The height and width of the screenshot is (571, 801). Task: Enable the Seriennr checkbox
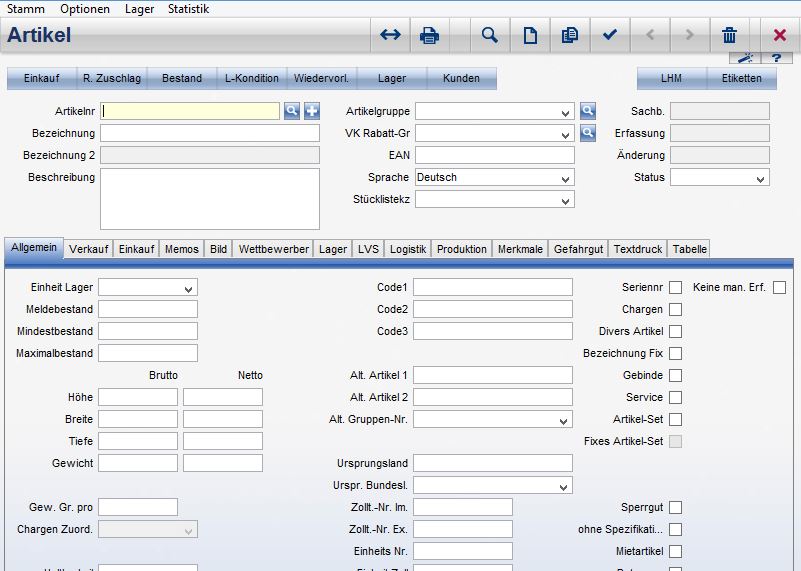point(676,288)
